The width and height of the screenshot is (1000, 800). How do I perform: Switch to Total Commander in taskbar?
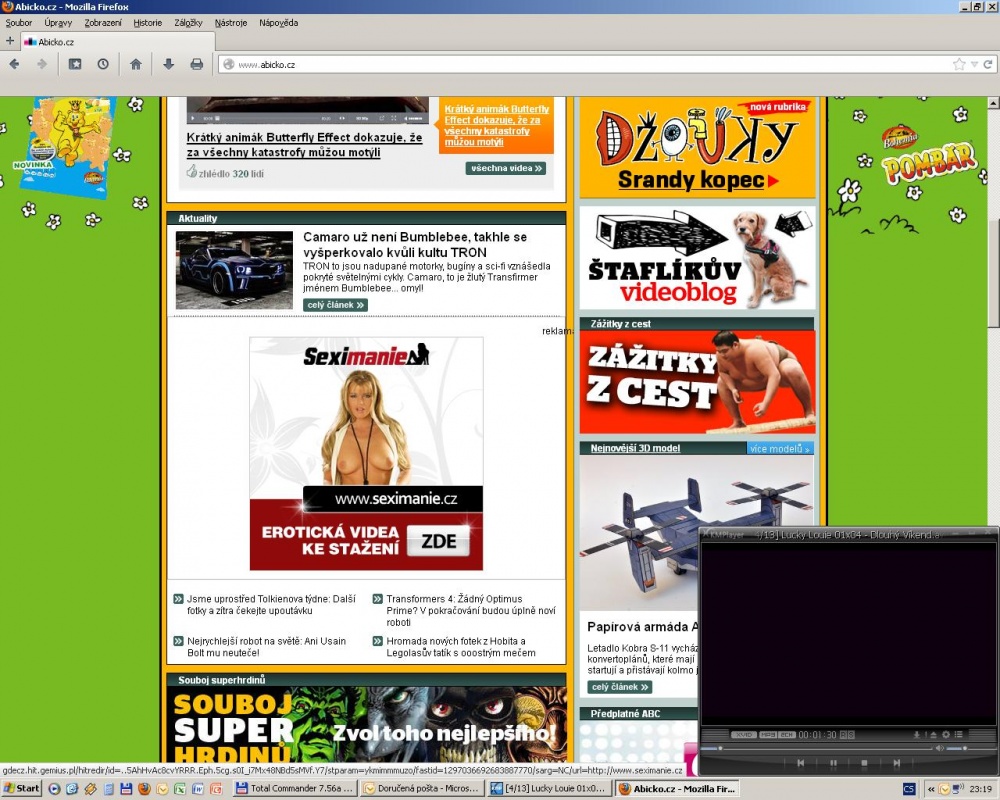[294, 789]
